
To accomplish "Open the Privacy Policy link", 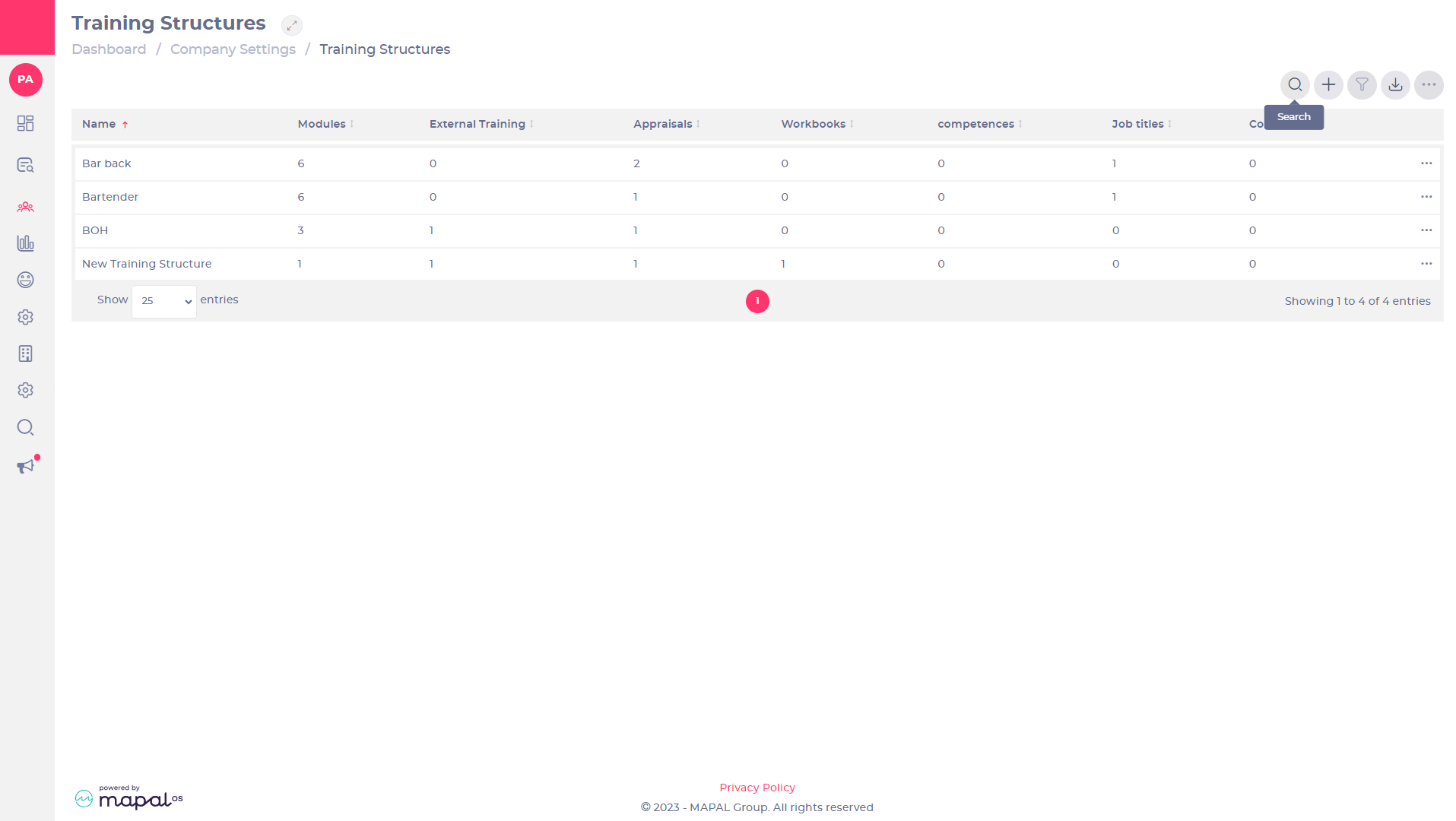I will pyautogui.click(x=757, y=788).
